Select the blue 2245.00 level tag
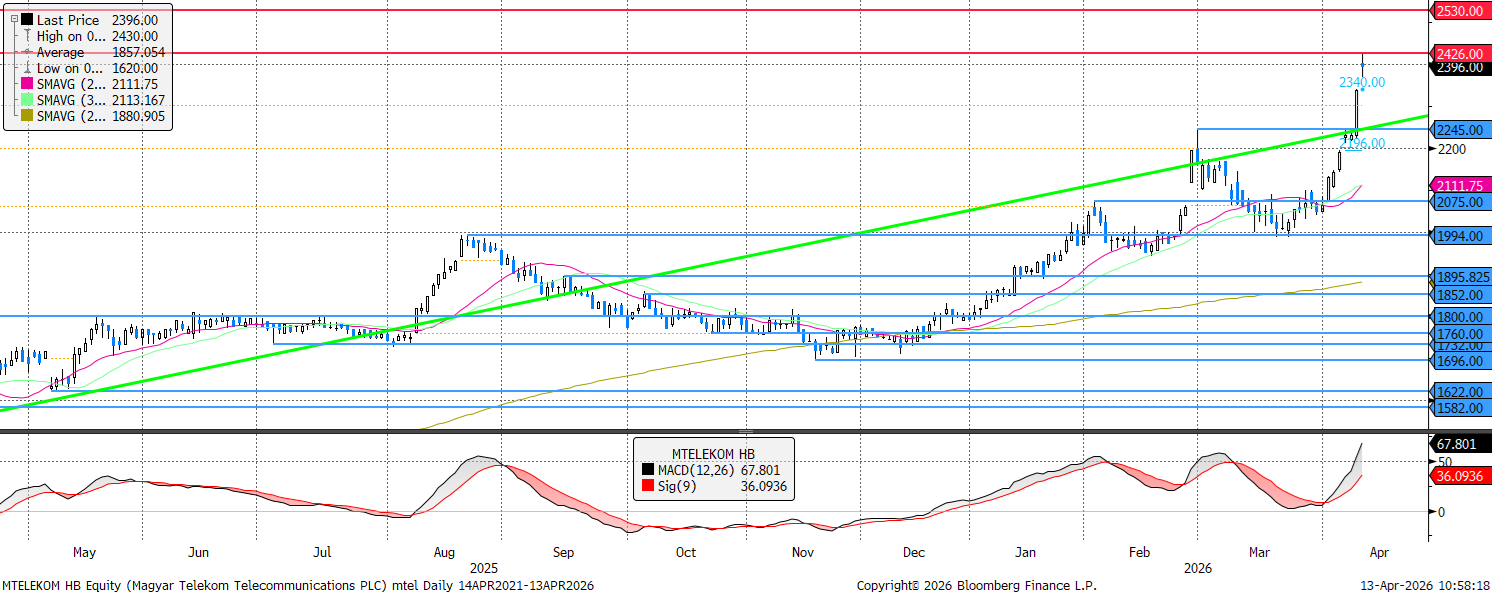The image size is (1492, 594). 1460,130
